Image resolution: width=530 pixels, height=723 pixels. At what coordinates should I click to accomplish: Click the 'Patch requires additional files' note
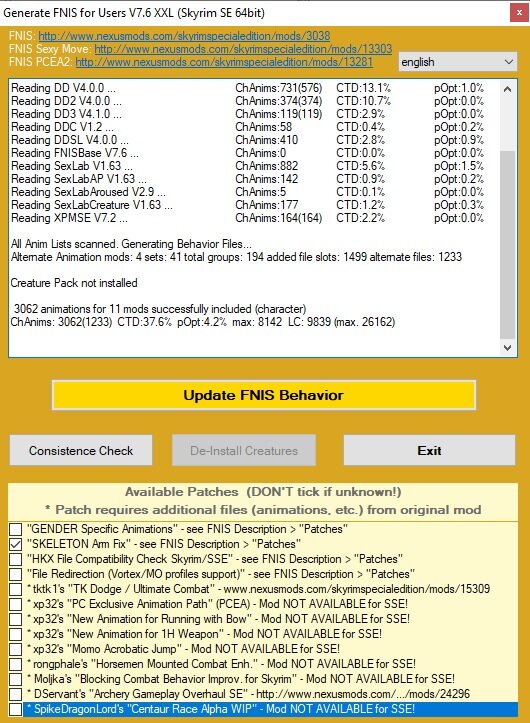tap(263, 510)
